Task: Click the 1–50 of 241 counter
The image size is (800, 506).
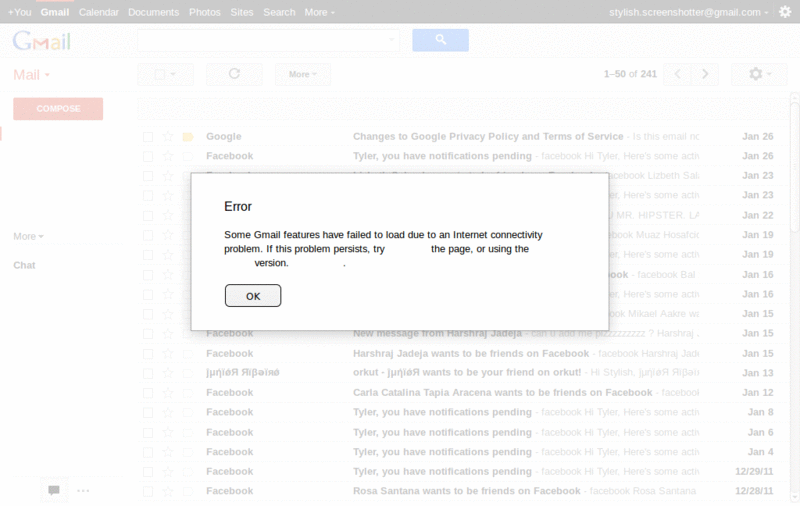Action: [x=630, y=74]
